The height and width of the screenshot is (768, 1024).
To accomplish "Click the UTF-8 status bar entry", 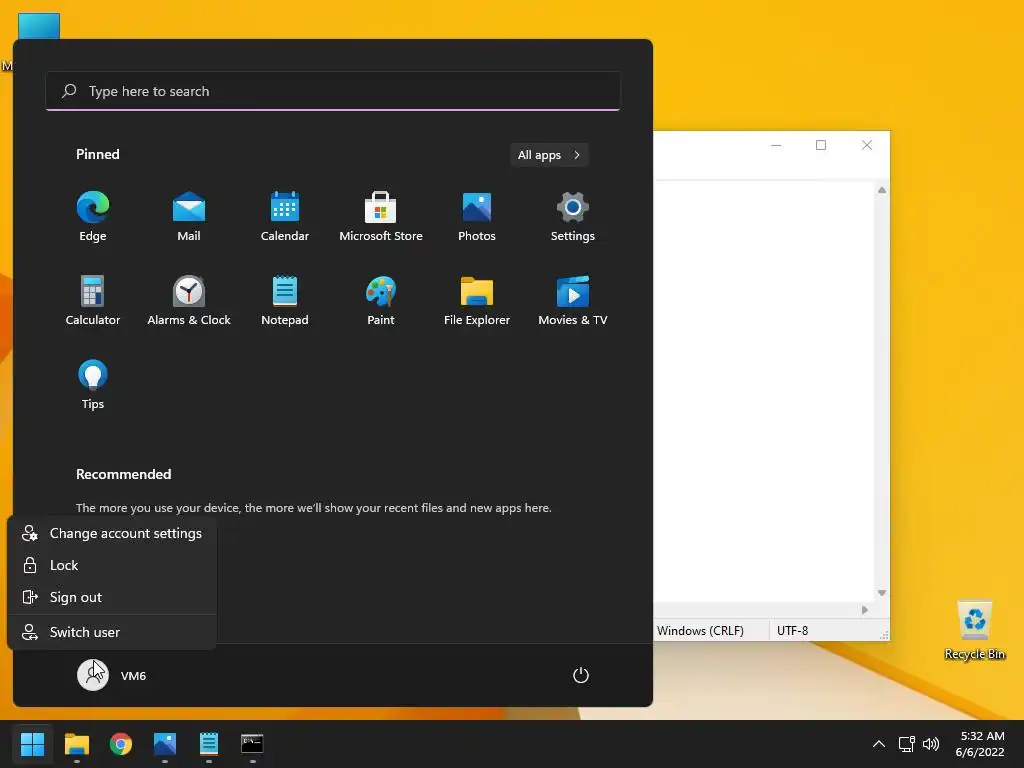I will [x=792, y=631].
